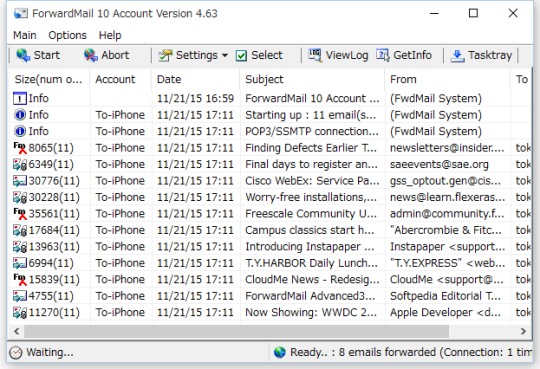Select subject 'Now Showing: WWDC 2...'
Screen dimensions: 540x369
tap(311, 312)
